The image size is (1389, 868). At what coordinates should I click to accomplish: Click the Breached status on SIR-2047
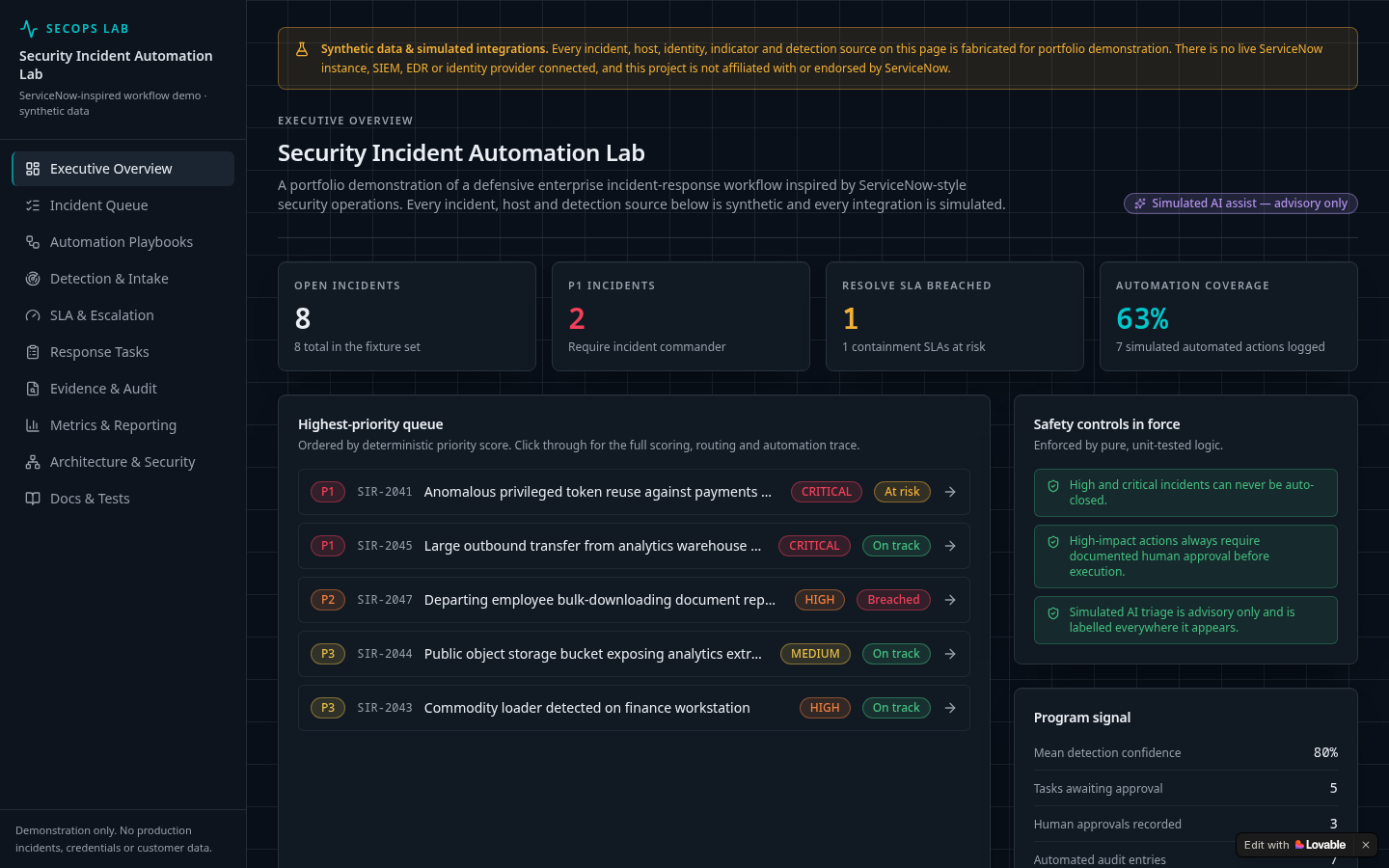tap(893, 600)
